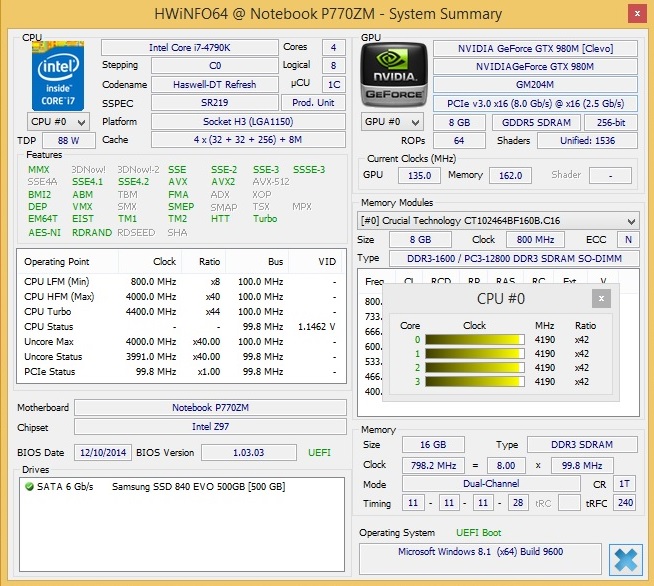Click the DDR3-1600 / PC3-12800 type field
Screen dimensions: 654x586
click(x=514, y=259)
